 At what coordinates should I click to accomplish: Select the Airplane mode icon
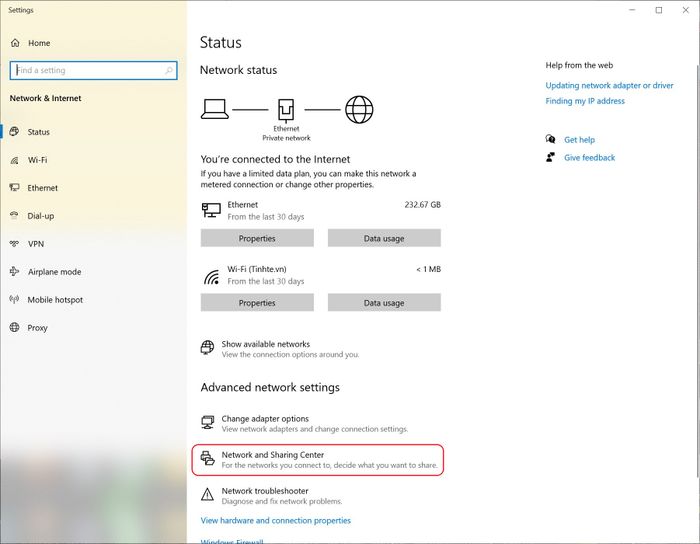click(14, 271)
